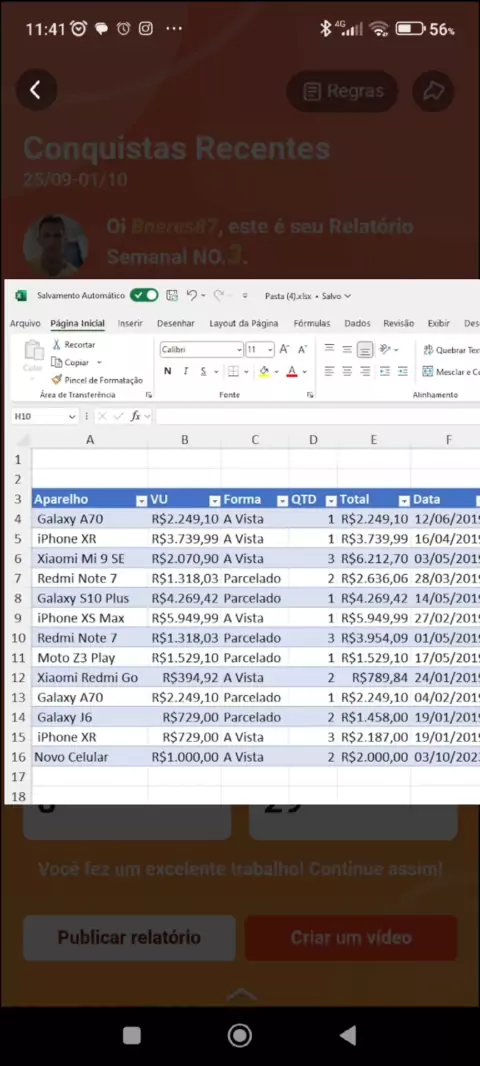Click the top align icon
Screen dimensions: 480x1066
tap(330, 349)
